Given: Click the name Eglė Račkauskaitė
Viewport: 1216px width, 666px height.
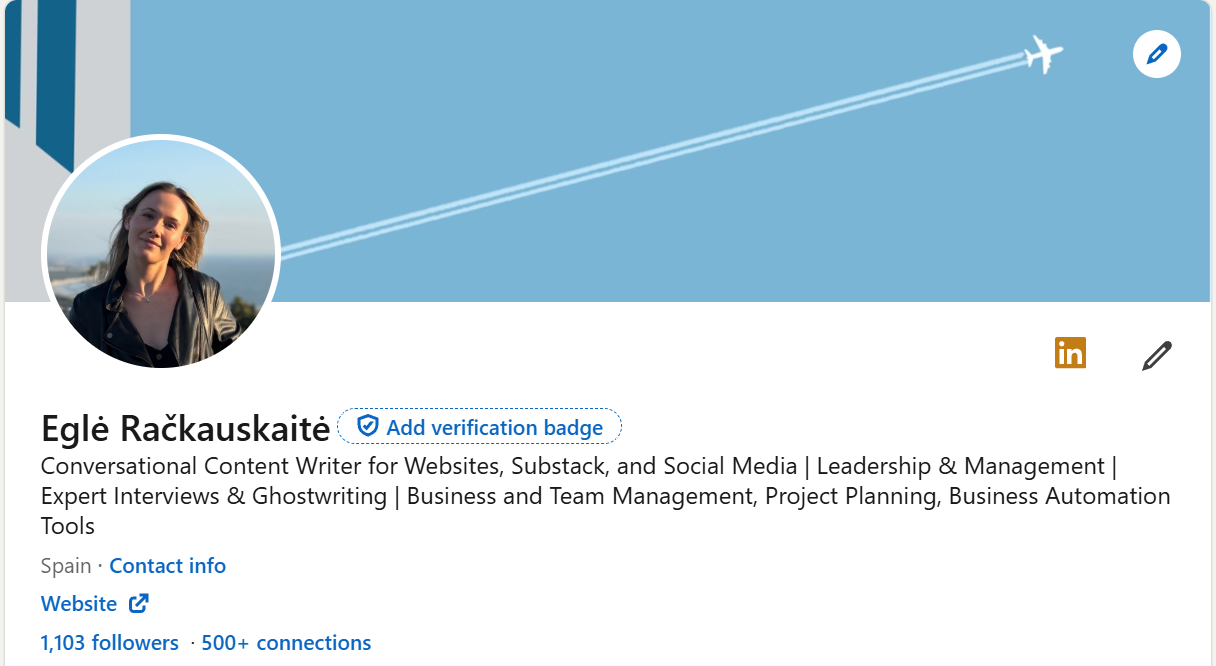Looking at the screenshot, I should tap(184, 427).
